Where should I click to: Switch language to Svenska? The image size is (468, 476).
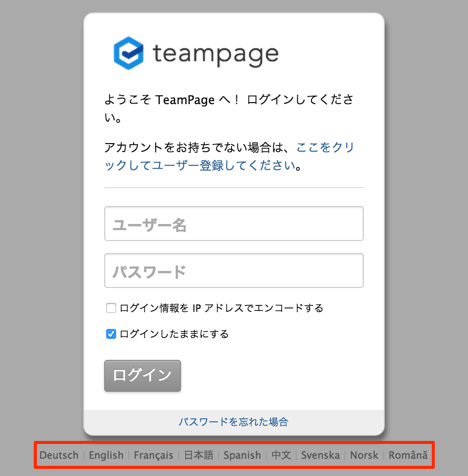[320, 455]
